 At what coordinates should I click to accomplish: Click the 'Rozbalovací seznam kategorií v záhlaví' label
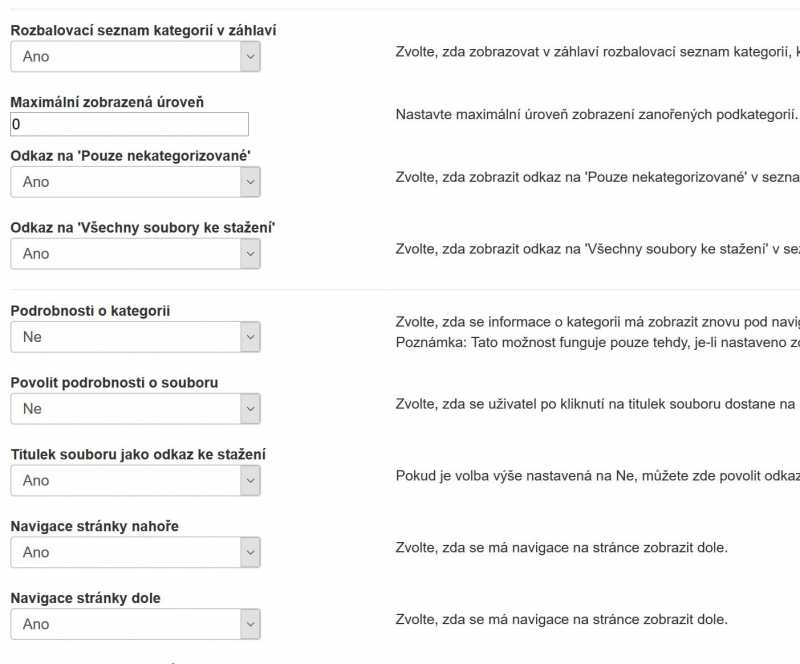pos(143,31)
